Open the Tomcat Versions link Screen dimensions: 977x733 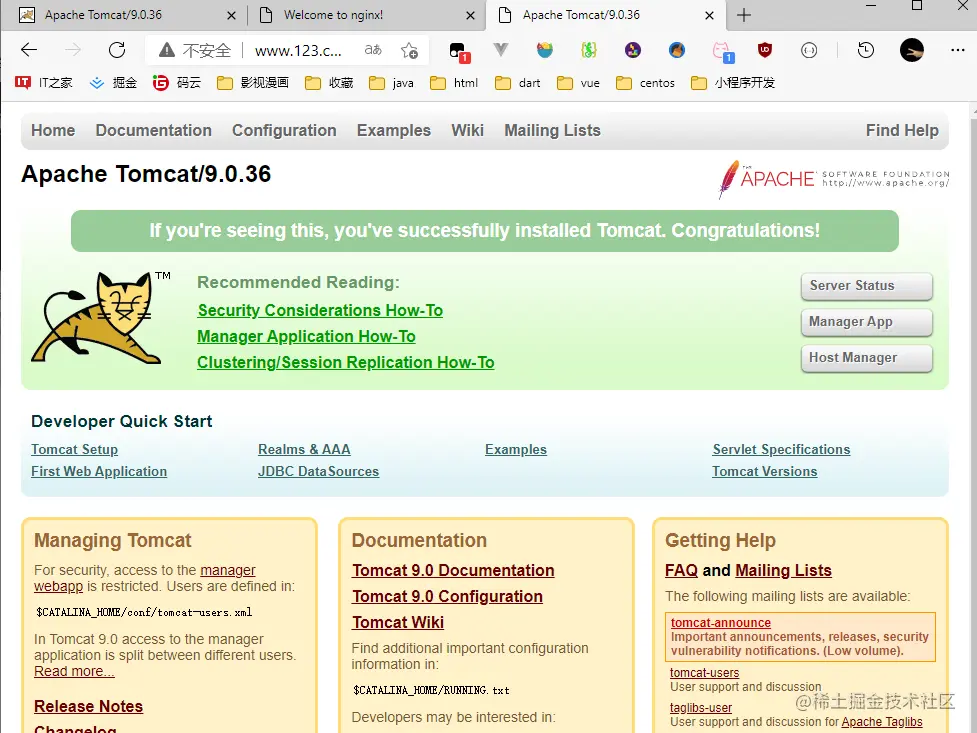(765, 472)
